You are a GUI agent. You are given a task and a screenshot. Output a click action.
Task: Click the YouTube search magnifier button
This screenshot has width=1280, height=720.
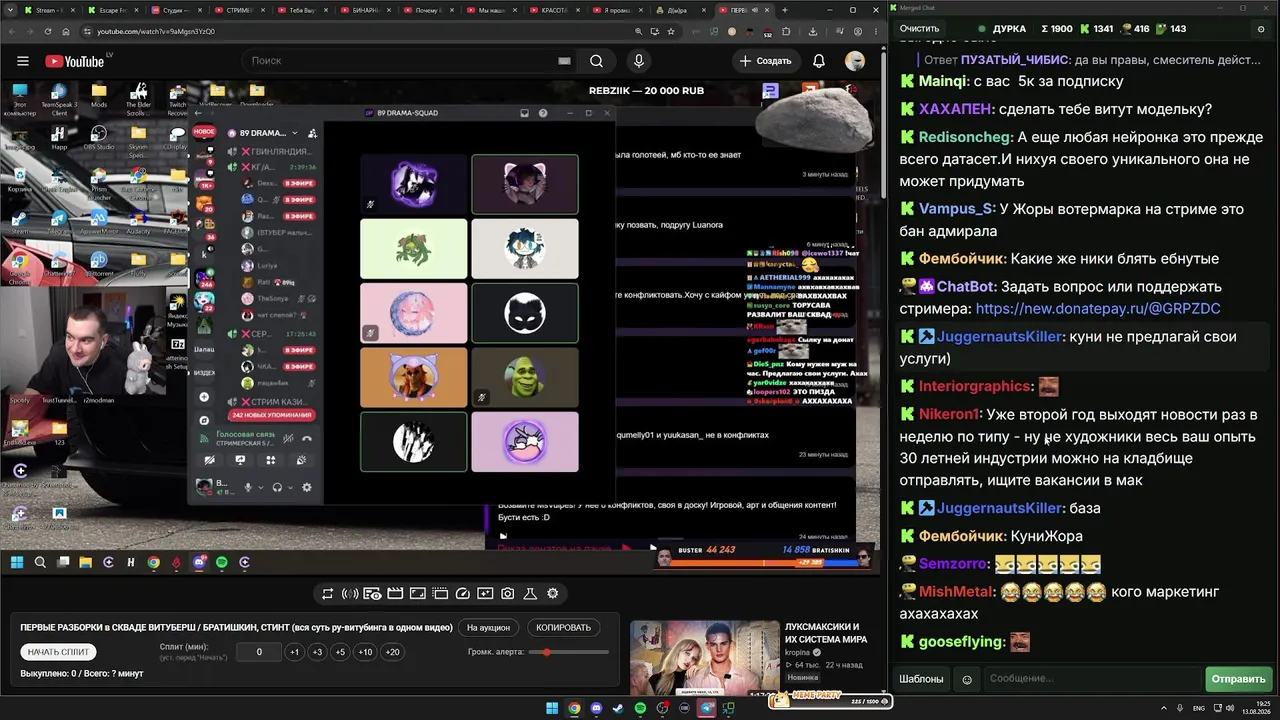click(x=596, y=61)
